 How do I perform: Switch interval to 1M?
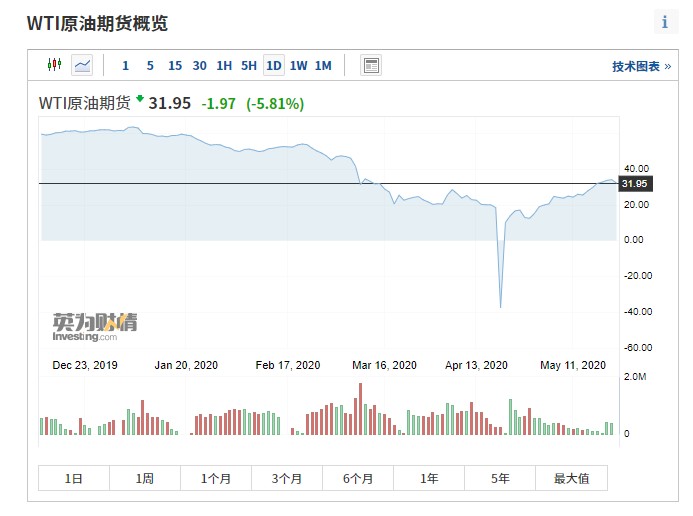(323, 66)
